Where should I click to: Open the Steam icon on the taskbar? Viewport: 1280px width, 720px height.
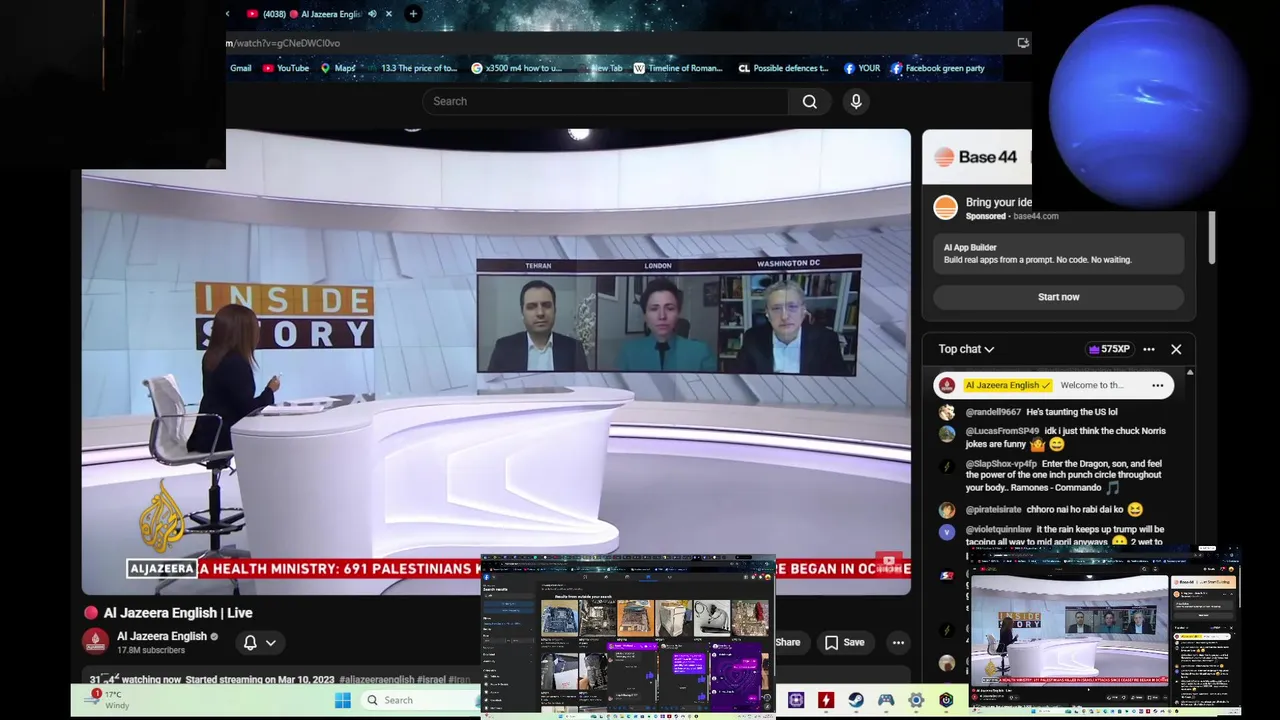click(x=856, y=700)
